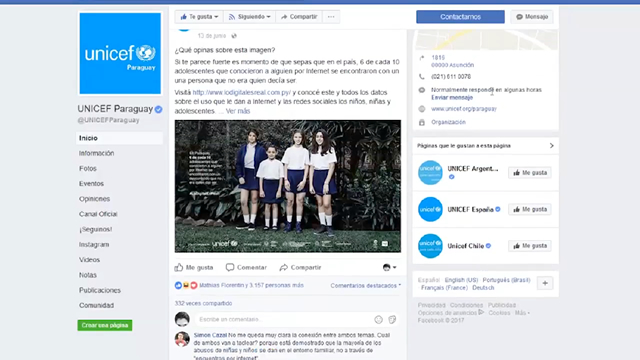Viewport: 640px width, 360px height.
Task: Click the post date 13 de junio
Action: click(x=211, y=36)
